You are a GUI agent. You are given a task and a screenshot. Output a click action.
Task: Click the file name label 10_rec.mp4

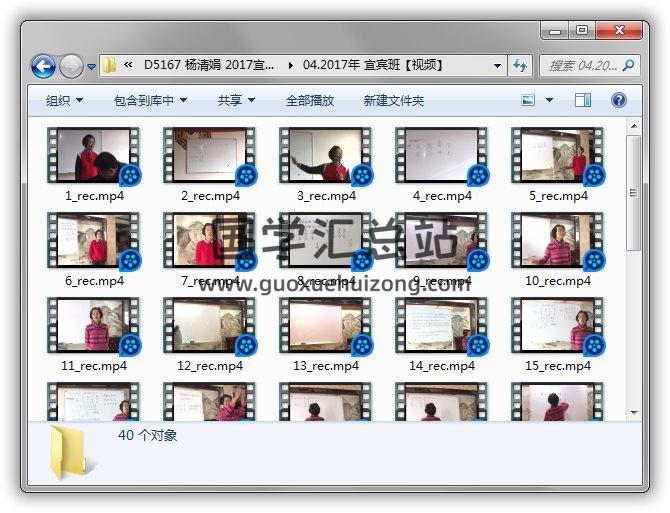pyautogui.click(x=558, y=281)
